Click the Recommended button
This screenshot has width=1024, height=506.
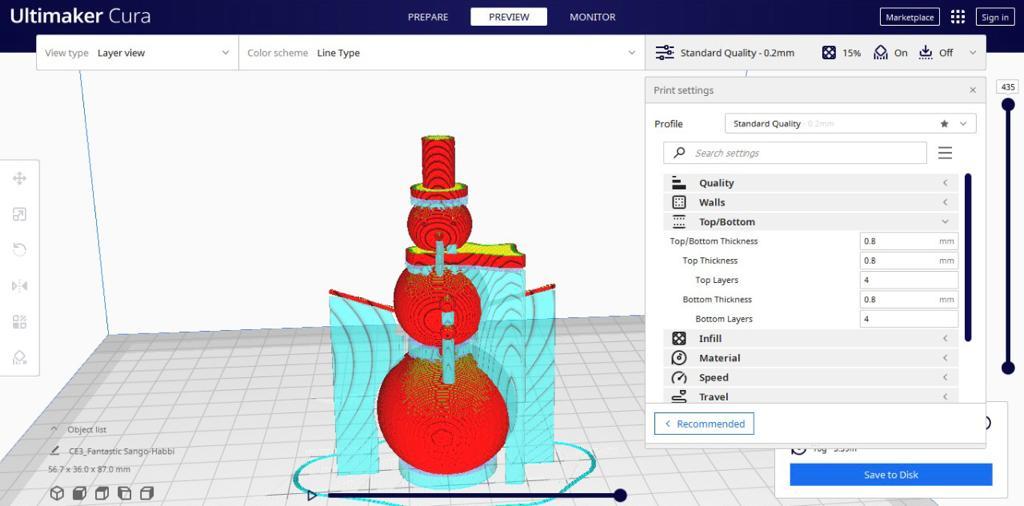tap(704, 424)
